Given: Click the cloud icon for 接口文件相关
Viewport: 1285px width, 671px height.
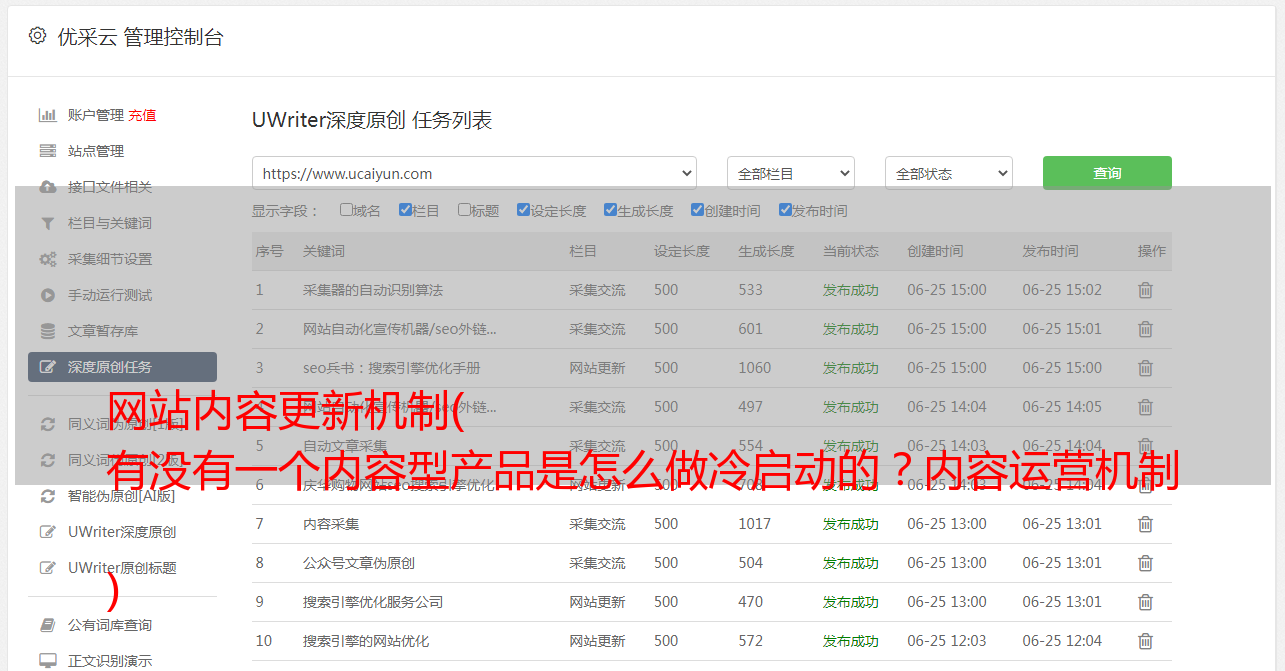Looking at the screenshot, I should point(47,187).
